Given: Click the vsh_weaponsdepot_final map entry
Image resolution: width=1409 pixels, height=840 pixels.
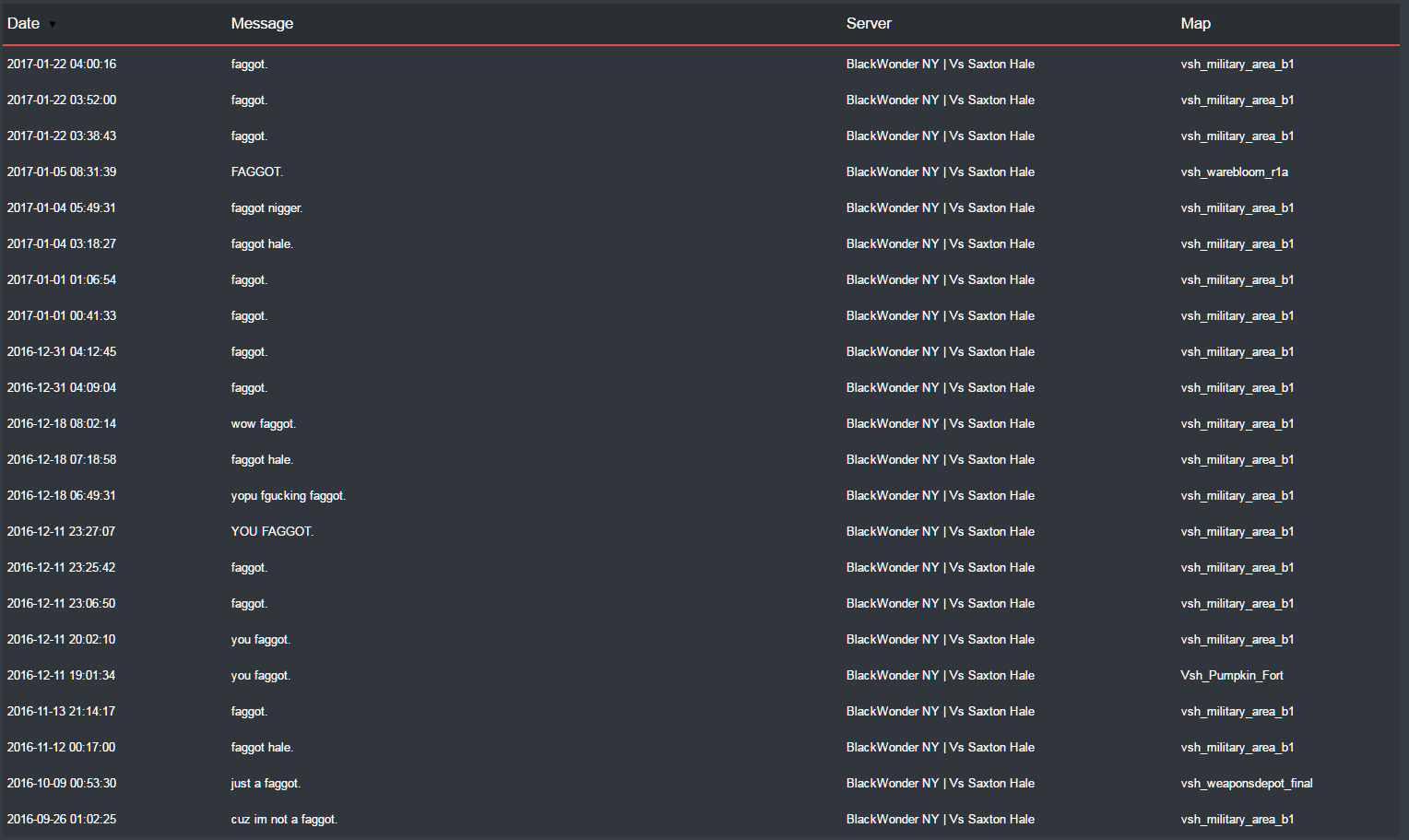Looking at the screenshot, I should tap(1246, 783).
